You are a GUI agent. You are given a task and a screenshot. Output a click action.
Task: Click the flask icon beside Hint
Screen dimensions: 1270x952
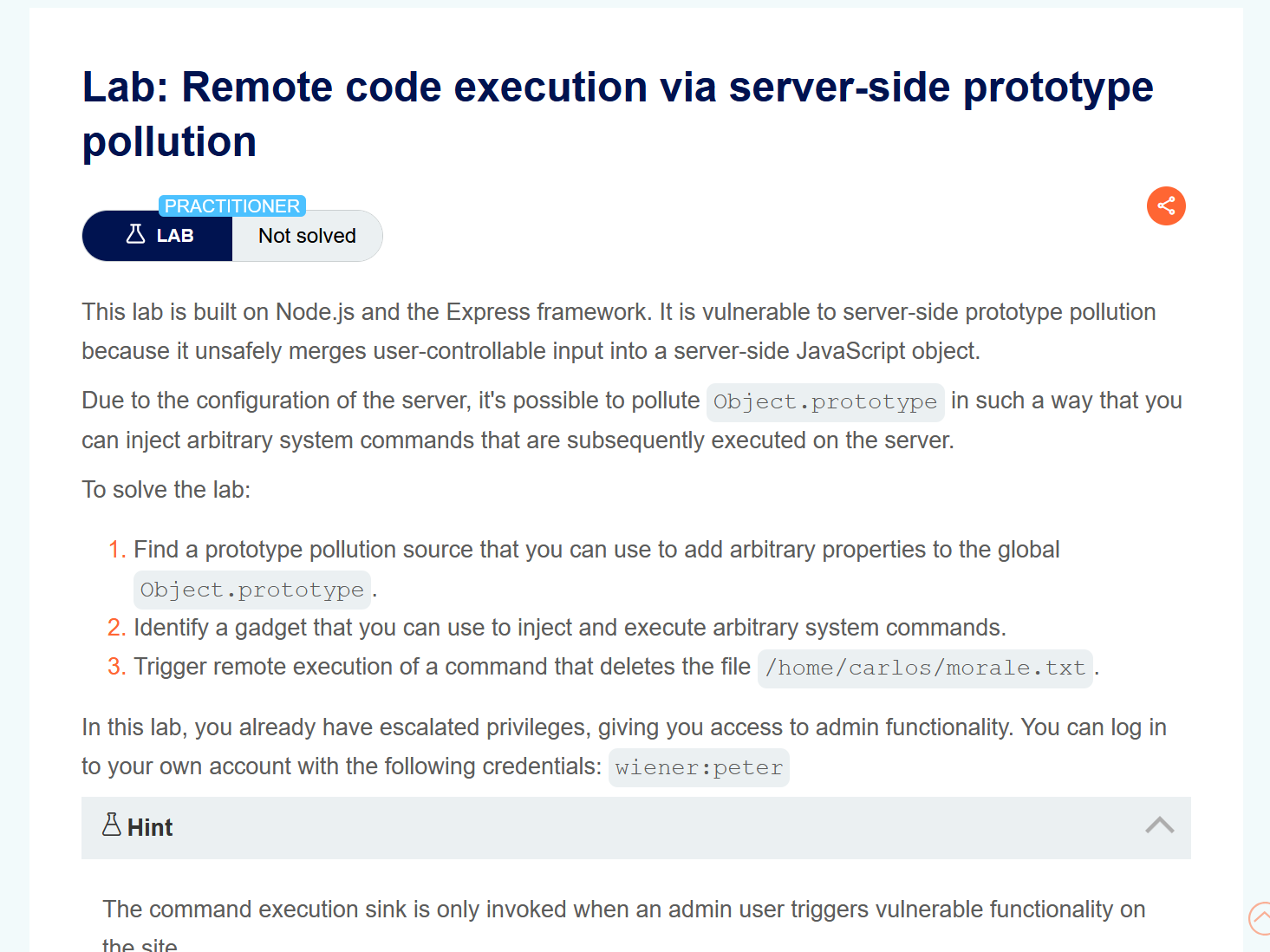click(x=112, y=825)
